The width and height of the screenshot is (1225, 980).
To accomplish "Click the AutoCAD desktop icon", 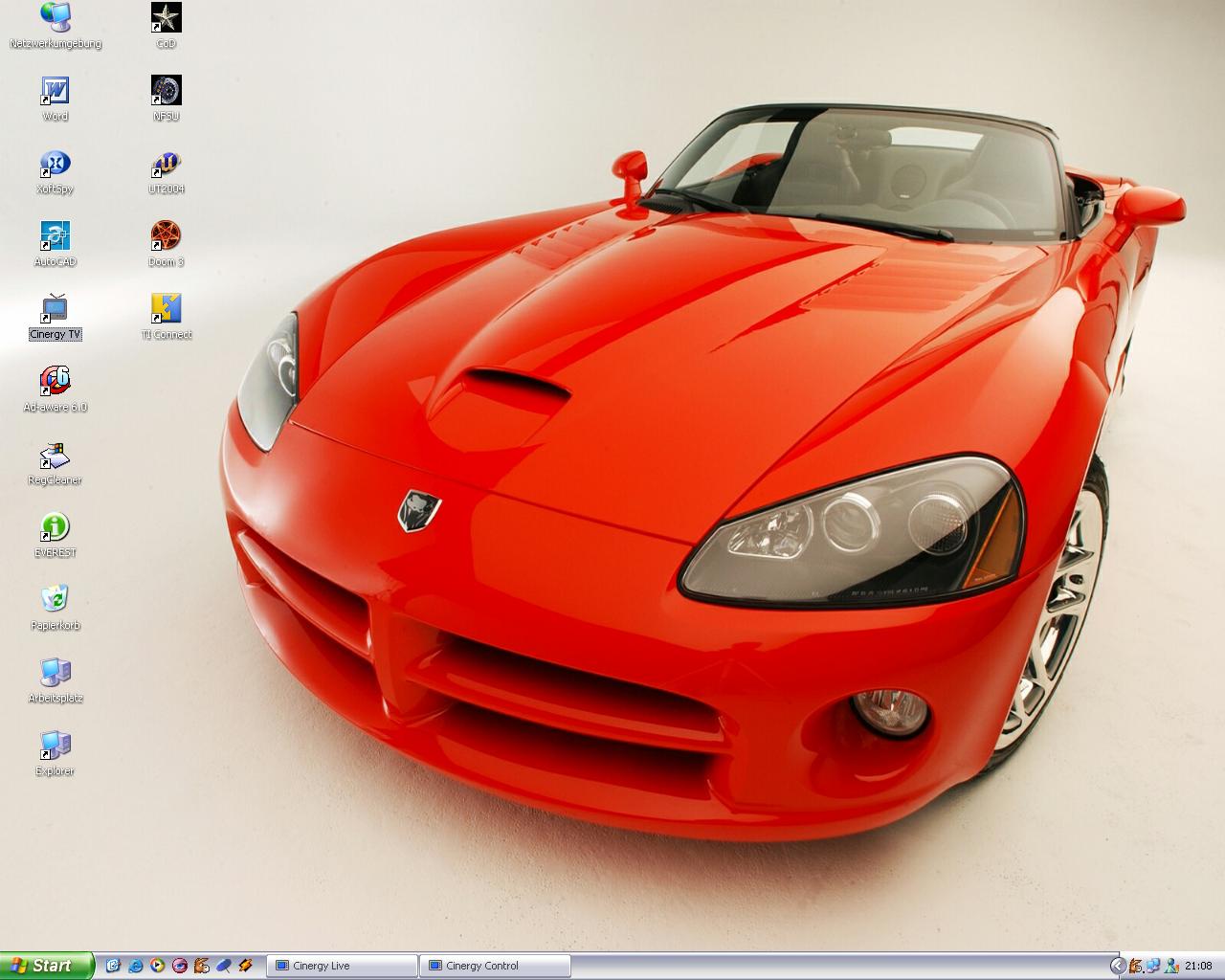I will click(55, 236).
